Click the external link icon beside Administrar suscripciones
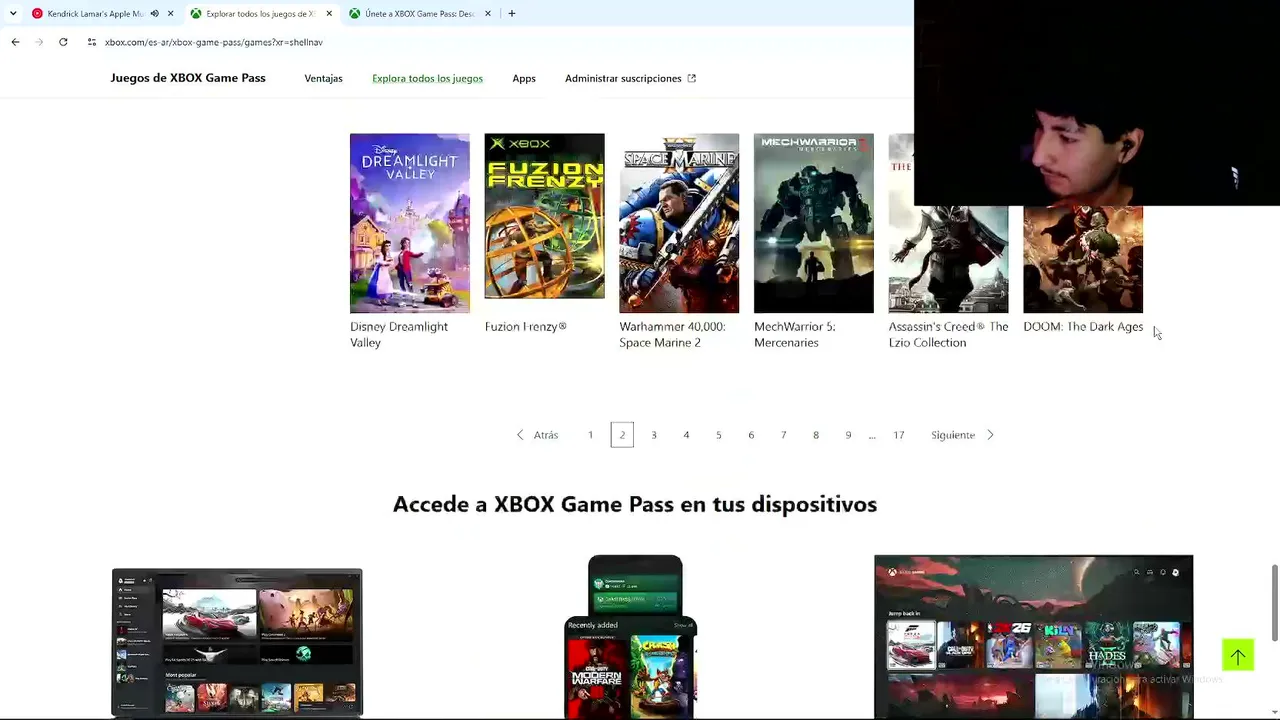The image size is (1280, 720). (x=691, y=78)
